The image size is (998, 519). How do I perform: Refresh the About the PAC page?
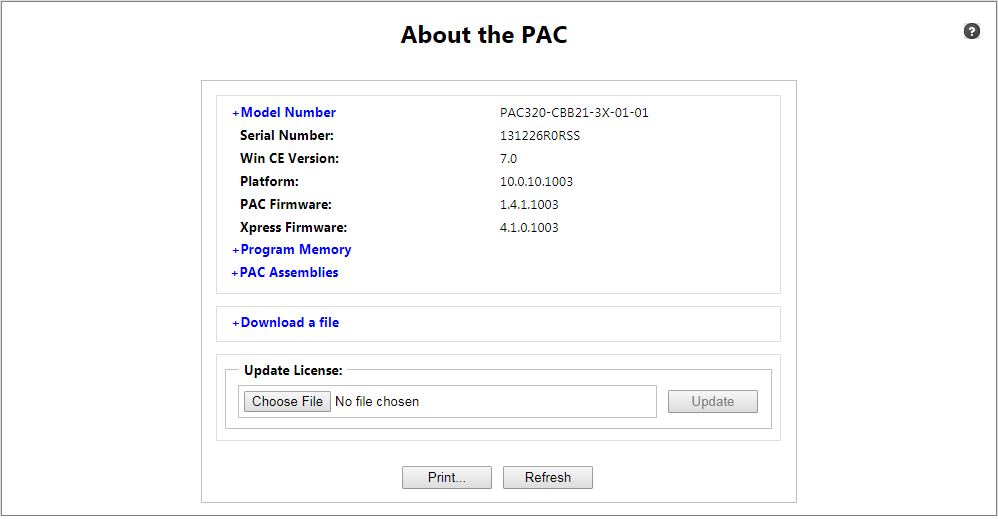(548, 478)
